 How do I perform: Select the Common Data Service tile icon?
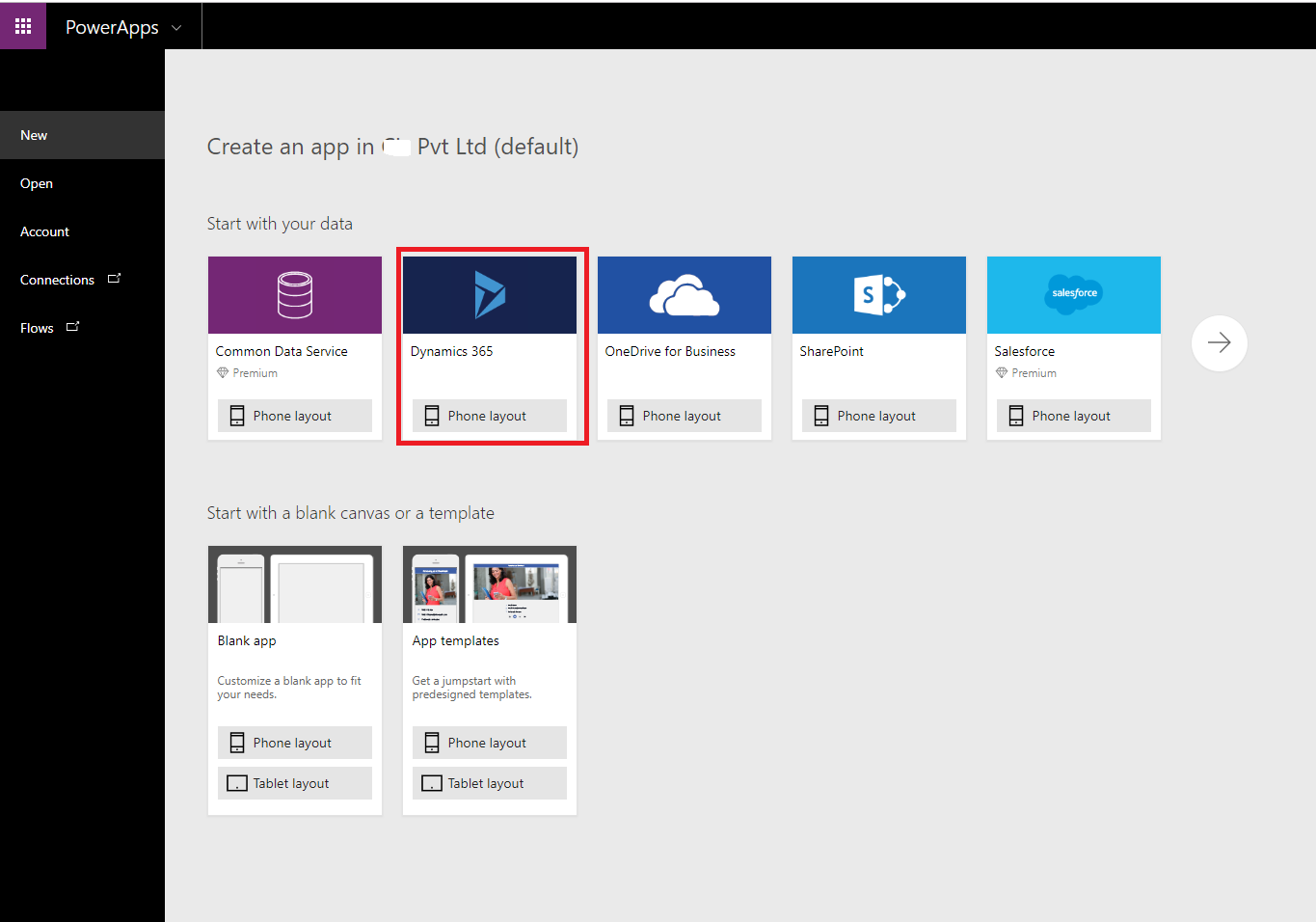point(294,293)
